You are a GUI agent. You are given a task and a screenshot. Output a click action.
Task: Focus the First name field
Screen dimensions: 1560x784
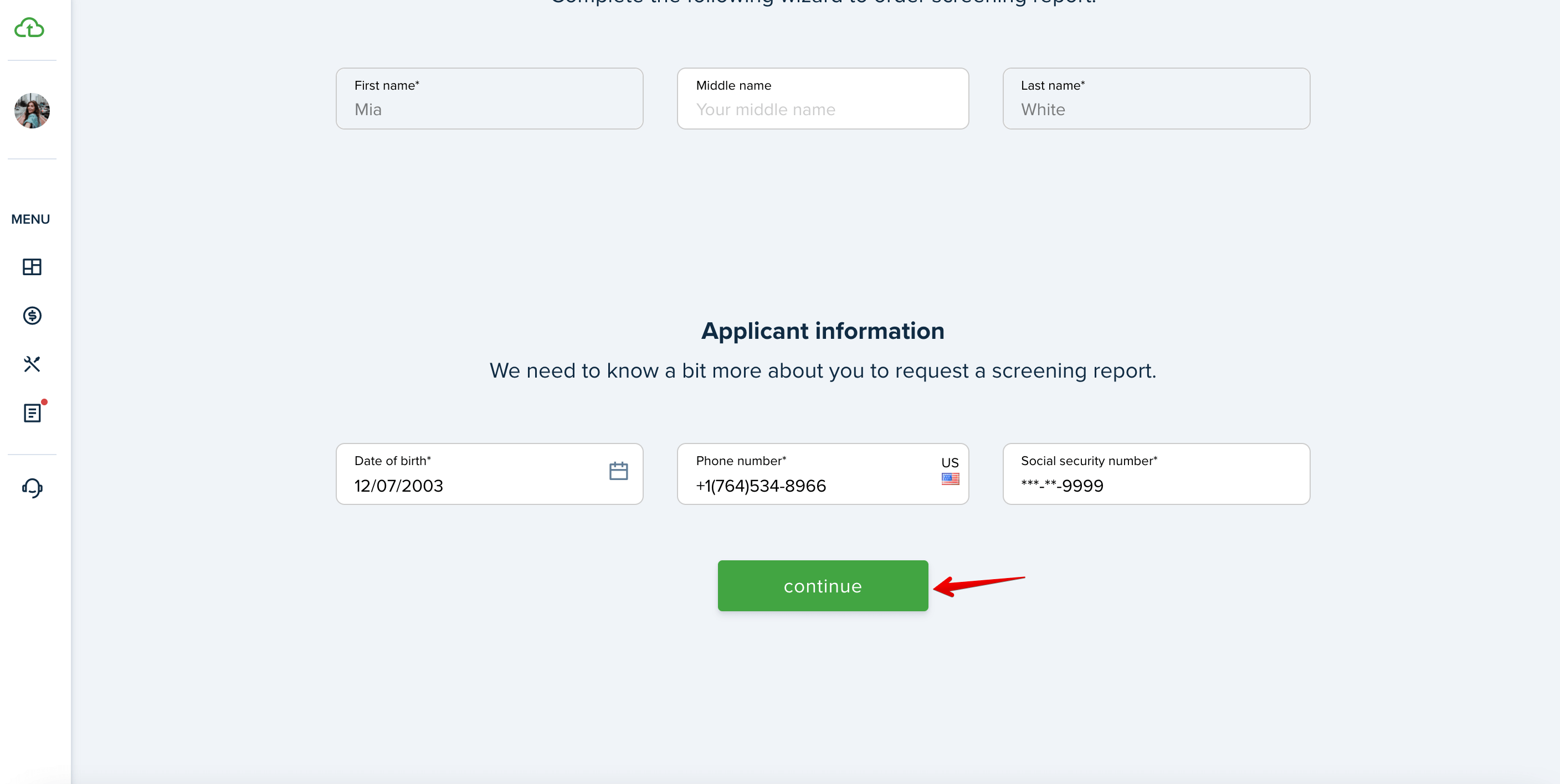(x=489, y=98)
